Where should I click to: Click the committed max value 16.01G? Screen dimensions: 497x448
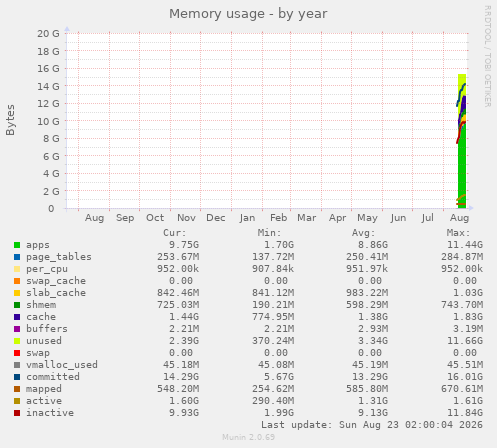click(x=465, y=377)
